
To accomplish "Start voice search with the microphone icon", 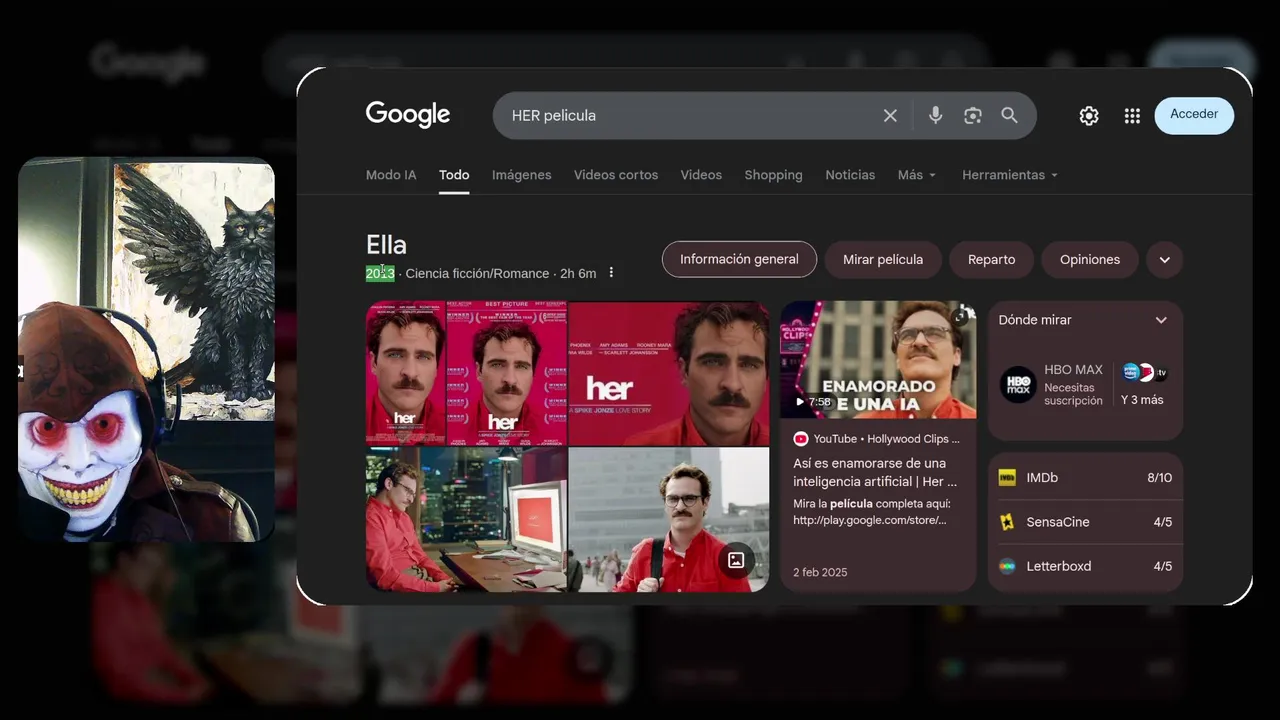I will coord(935,116).
